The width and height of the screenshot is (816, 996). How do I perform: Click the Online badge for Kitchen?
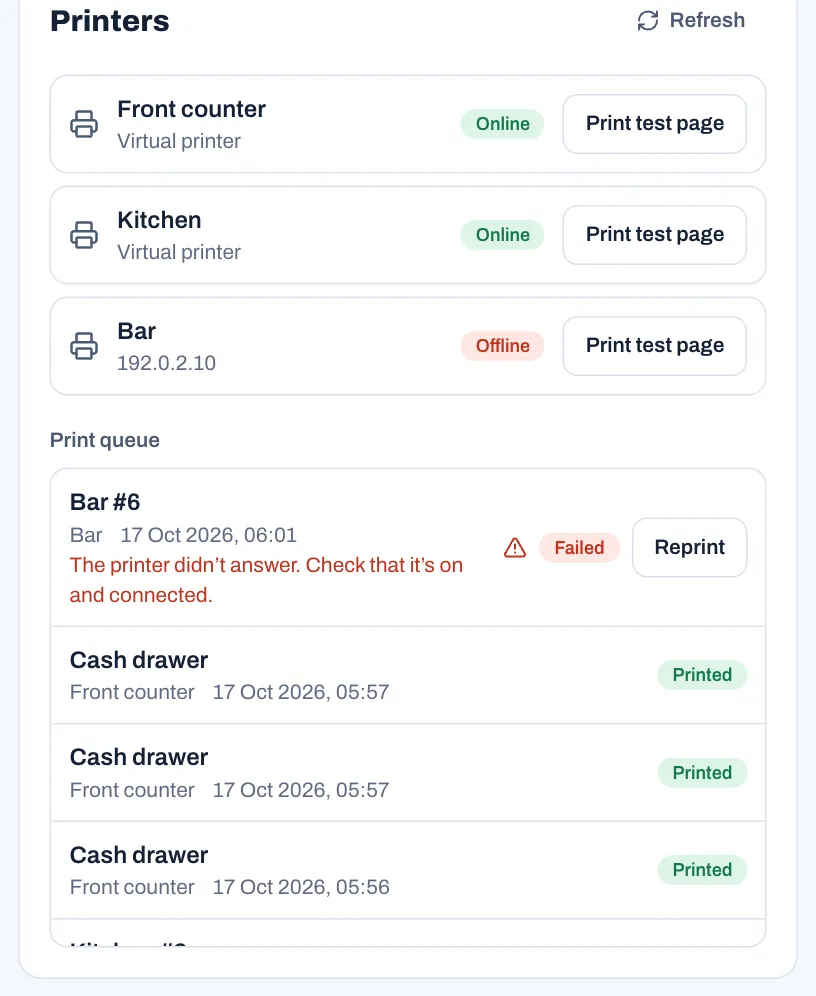click(x=502, y=235)
